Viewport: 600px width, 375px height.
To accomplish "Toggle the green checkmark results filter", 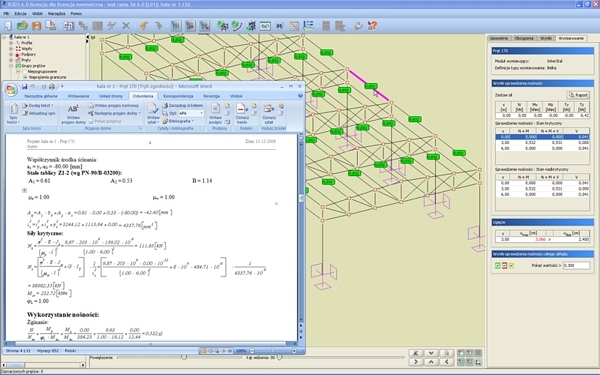I will pyautogui.click(x=498, y=265).
